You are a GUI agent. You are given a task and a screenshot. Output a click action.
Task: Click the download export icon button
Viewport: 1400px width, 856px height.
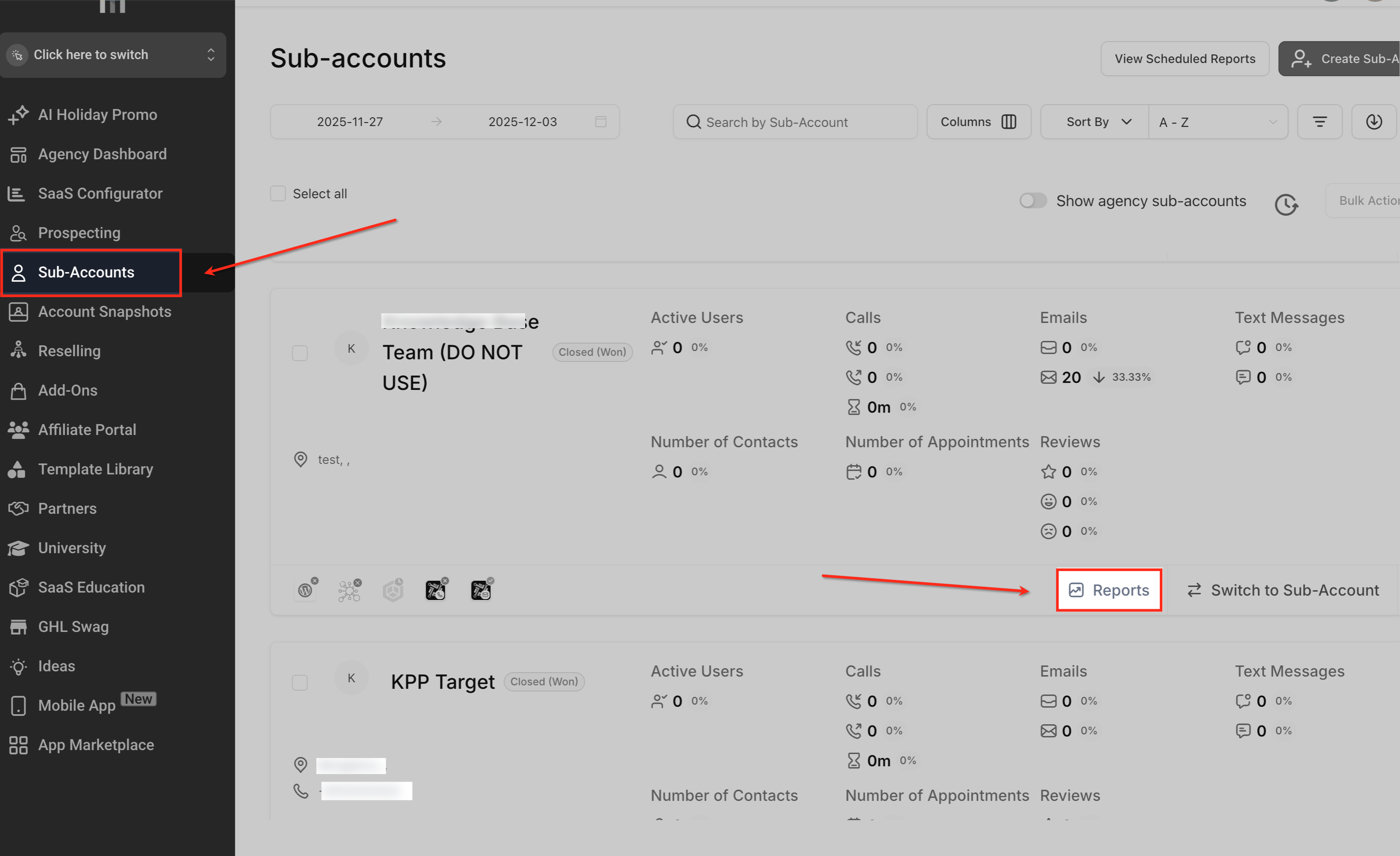pos(1373,122)
